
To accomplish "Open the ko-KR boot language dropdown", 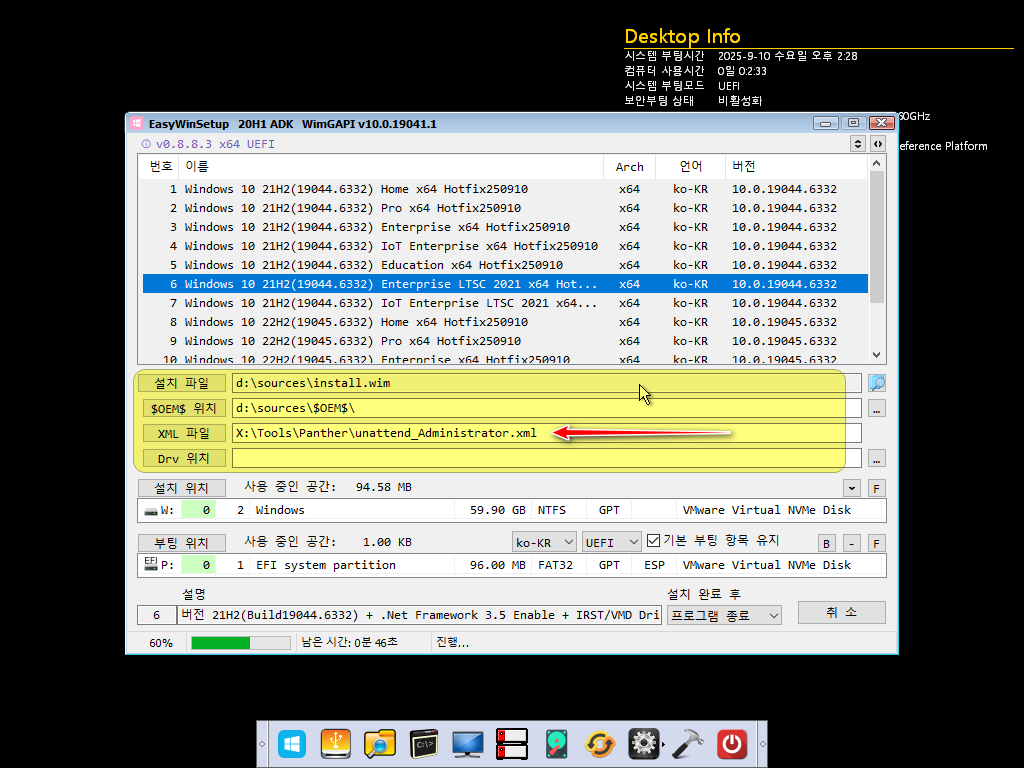I will coord(544,542).
